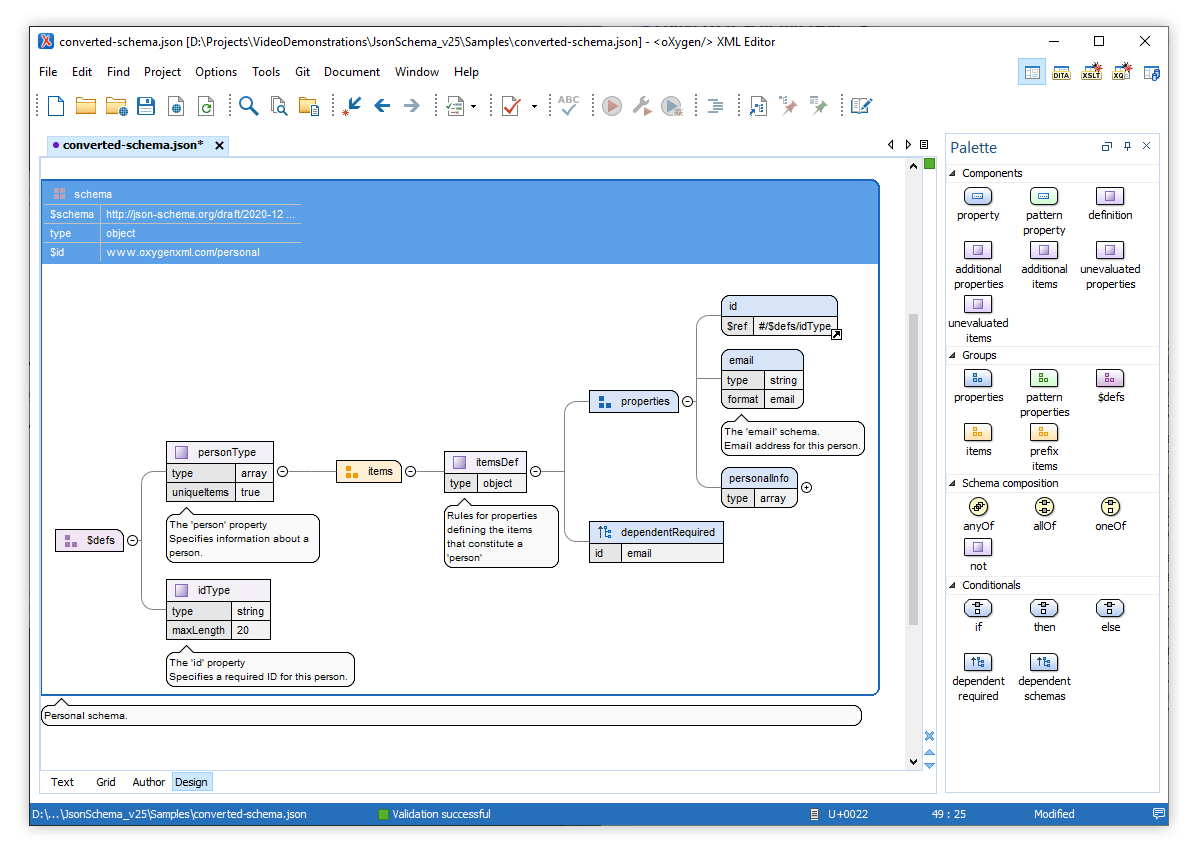The image size is (1200, 850).
Task: Navigate forward with the right arrow
Action: (x=411, y=106)
